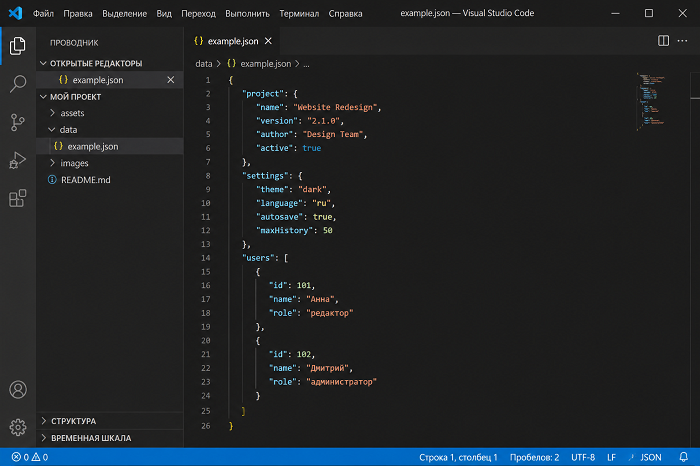Open the editor More Actions ellipsis
Viewport: 700px width, 466px height.
pyautogui.click(x=682, y=41)
